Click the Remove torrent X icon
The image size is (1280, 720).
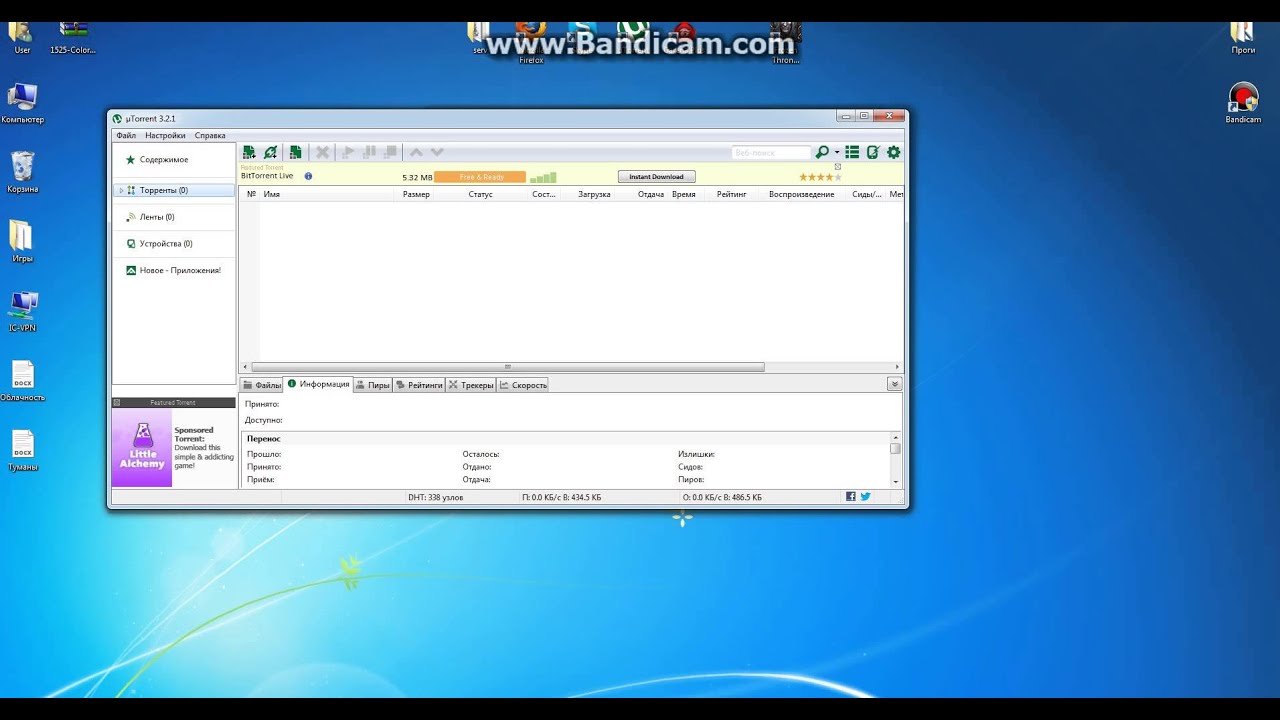click(322, 152)
